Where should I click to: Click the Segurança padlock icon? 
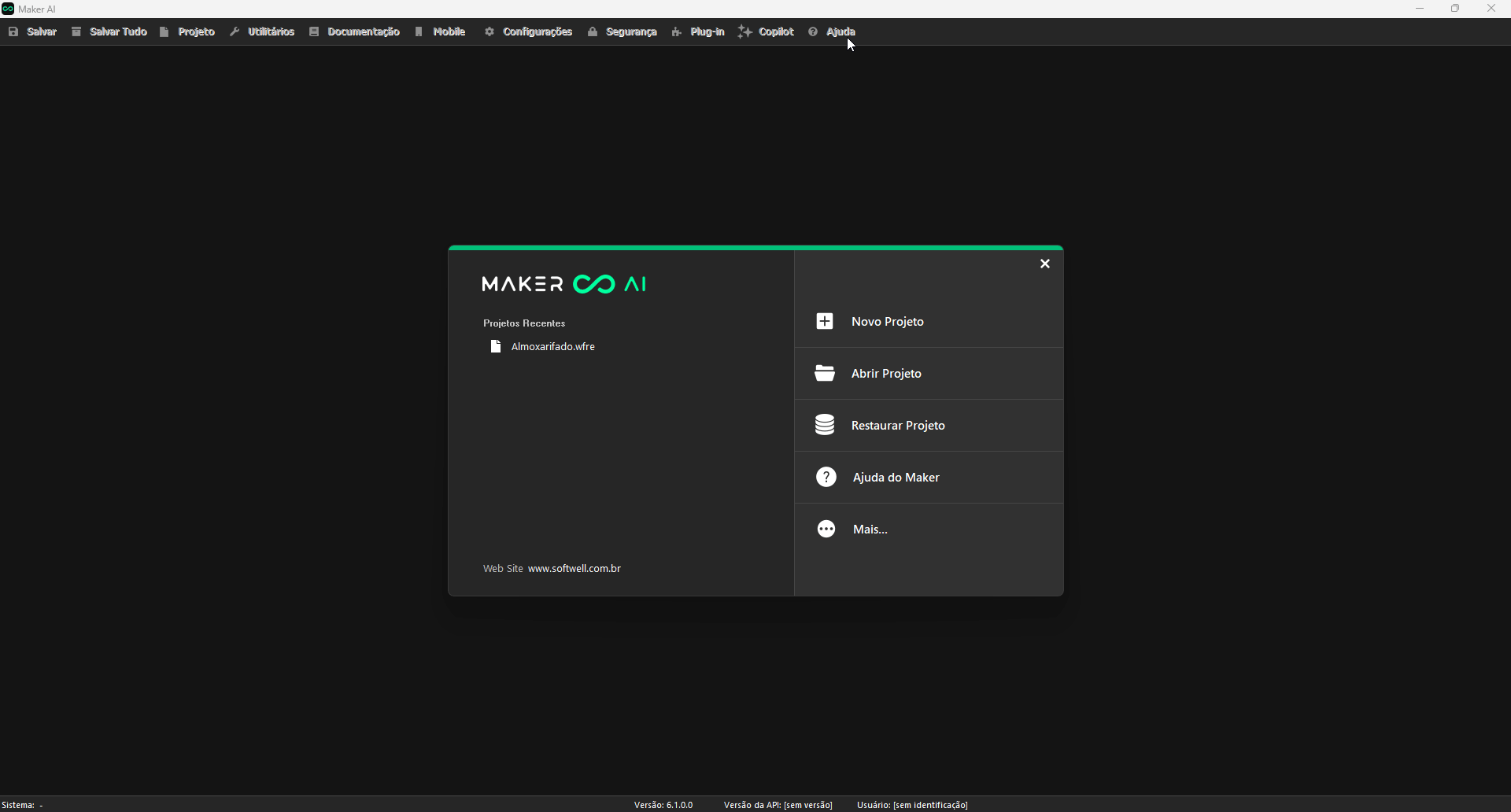593,31
